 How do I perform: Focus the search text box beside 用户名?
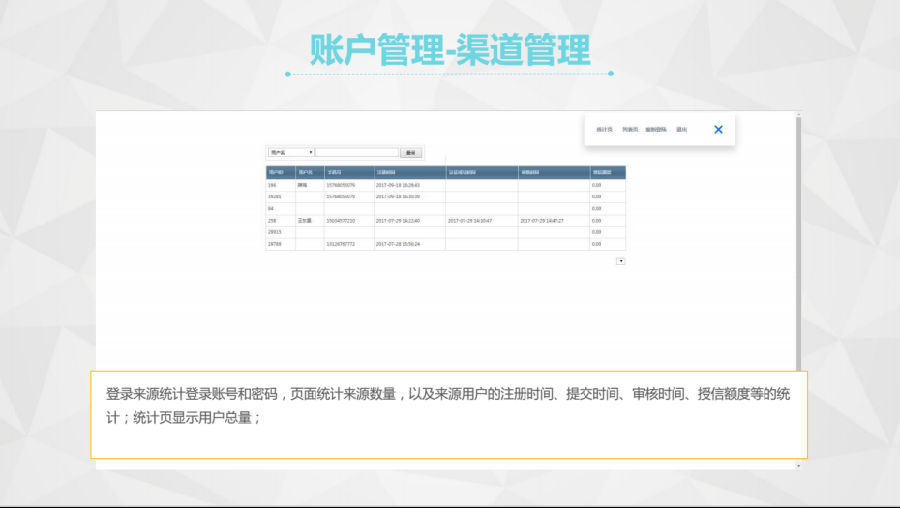click(357, 152)
